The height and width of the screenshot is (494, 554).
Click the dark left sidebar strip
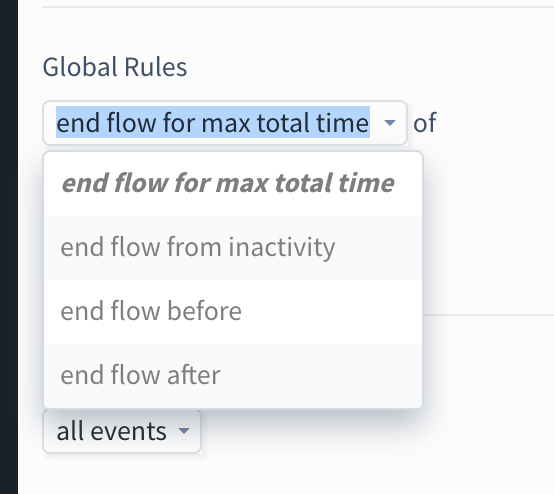9,247
